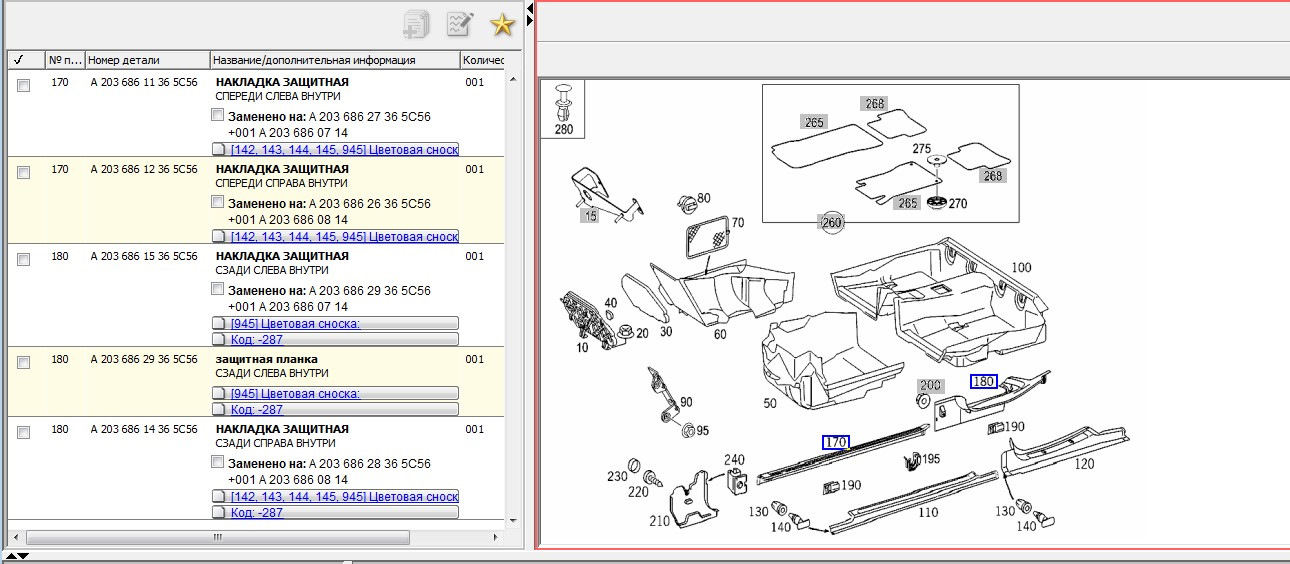This screenshot has height=564, width=1290.
Task: Click the horizontal scrollbar left arrow
Action: click(14, 537)
